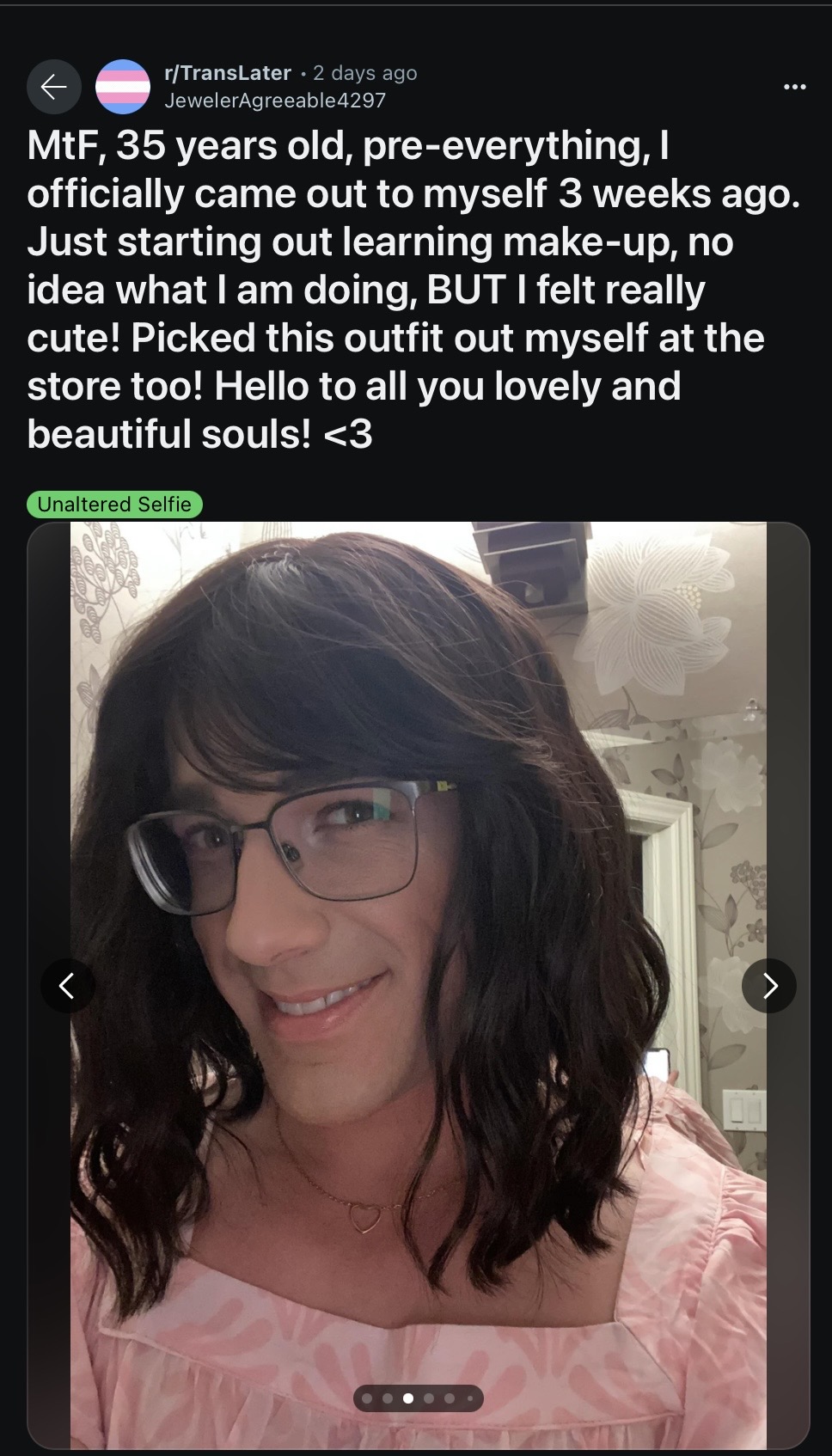
Task: Click the dark bar left of the photo
Action: pyautogui.click(x=49, y=986)
